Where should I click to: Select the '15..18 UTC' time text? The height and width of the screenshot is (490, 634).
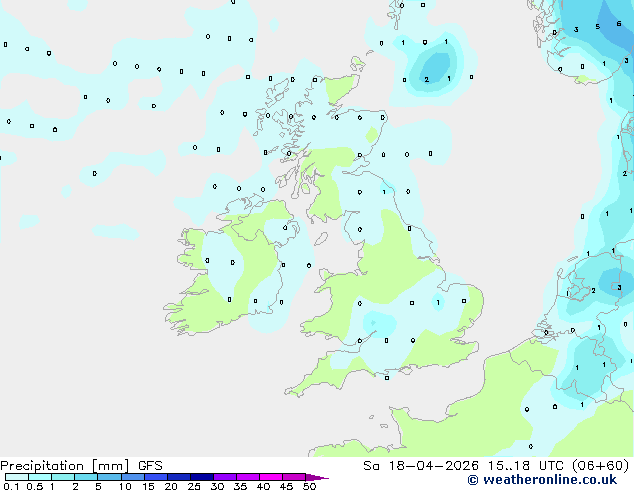(x=525, y=466)
